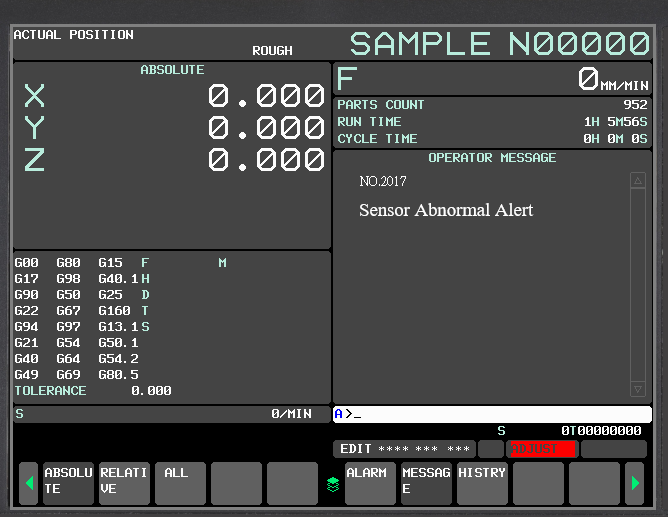Screen dimensions: 668x517
Task: Click the X axis absolute position value
Action: 266,96
